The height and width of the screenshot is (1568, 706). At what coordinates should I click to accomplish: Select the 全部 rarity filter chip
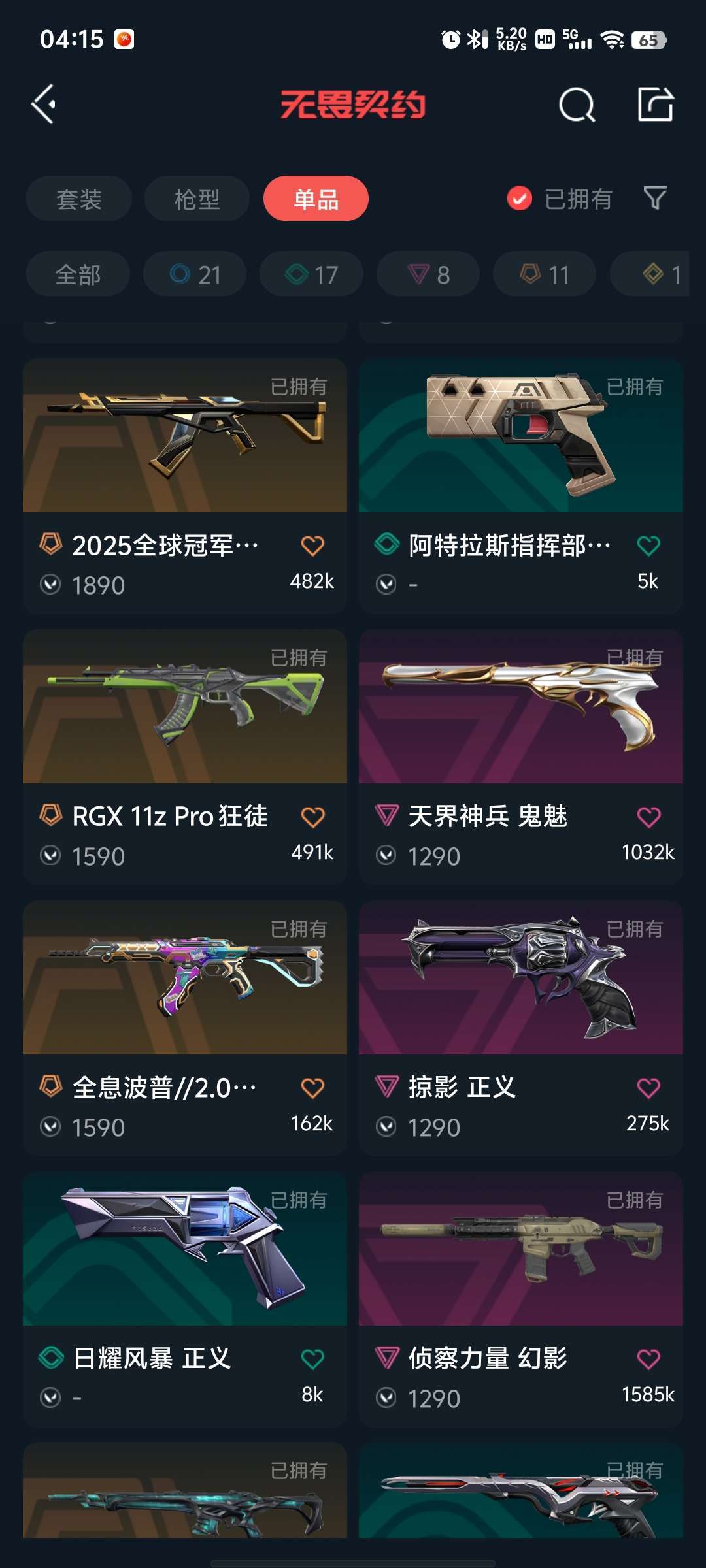[78, 274]
